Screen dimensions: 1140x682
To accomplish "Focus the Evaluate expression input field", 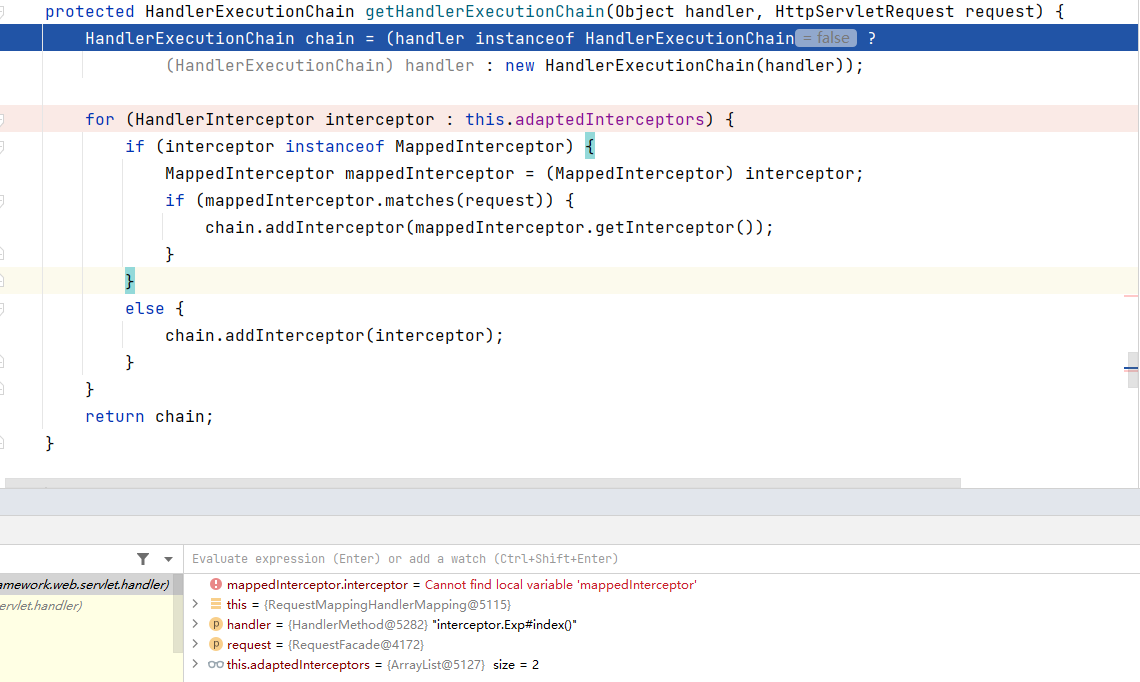I will point(600,559).
